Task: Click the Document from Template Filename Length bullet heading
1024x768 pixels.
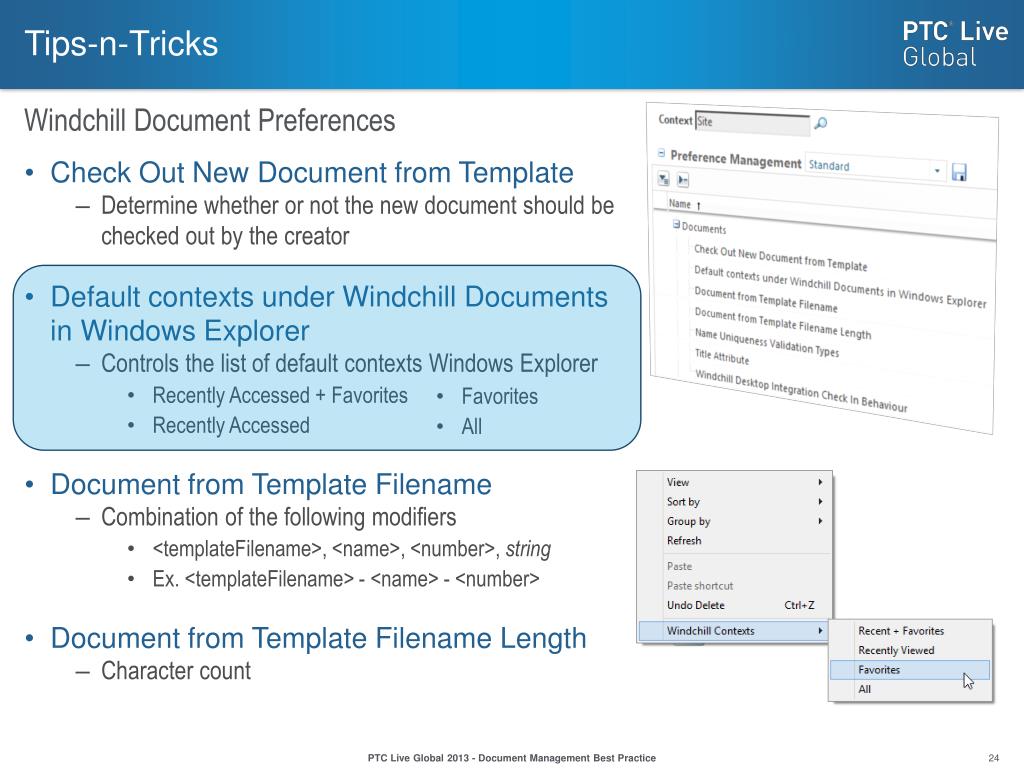Action: [319, 638]
